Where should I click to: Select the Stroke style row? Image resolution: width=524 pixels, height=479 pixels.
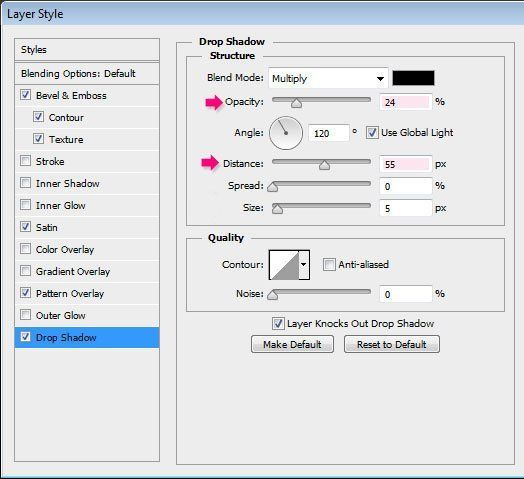coord(87,161)
